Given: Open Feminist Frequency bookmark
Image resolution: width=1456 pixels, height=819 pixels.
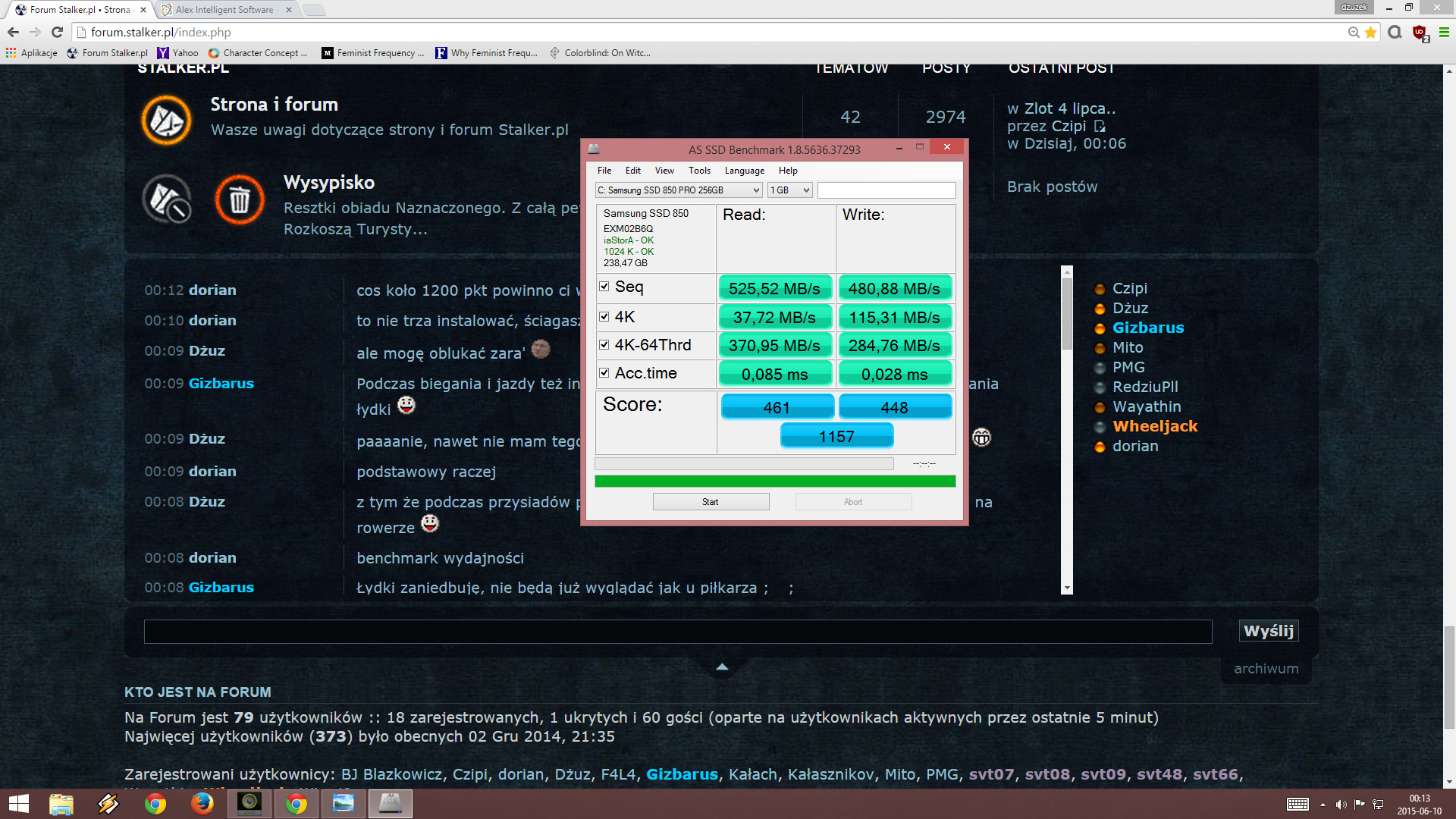Looking at the screenshot, I should pyautogui.click(x=372, y=53).
